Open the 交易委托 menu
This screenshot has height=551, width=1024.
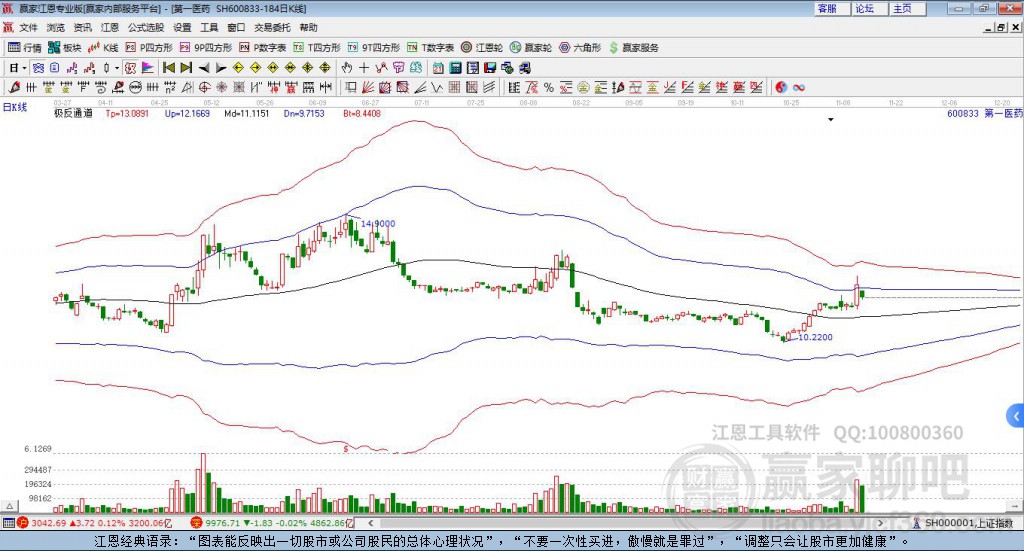click(272, 27)
